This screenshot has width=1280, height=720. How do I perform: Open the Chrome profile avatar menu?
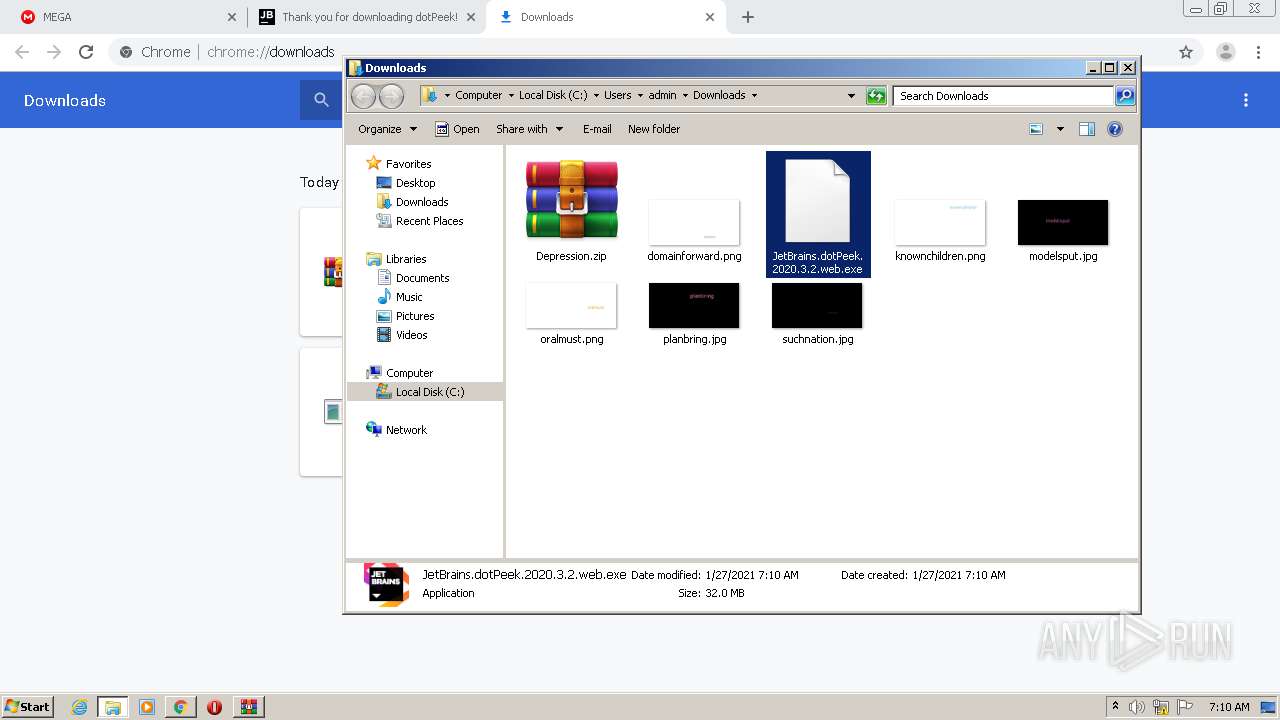click(1226, 52)
